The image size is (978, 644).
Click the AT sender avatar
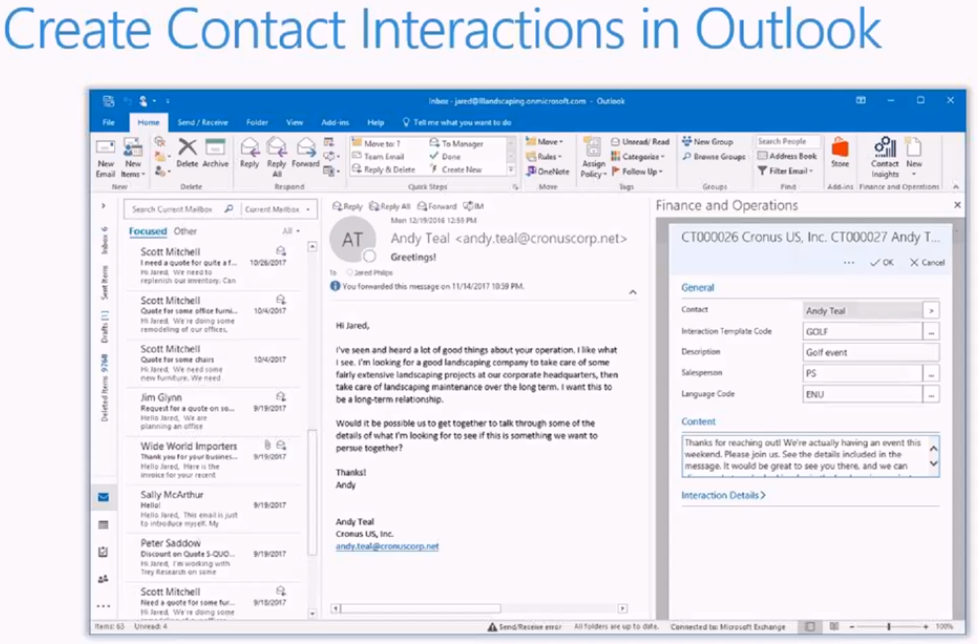click(353, 240)
